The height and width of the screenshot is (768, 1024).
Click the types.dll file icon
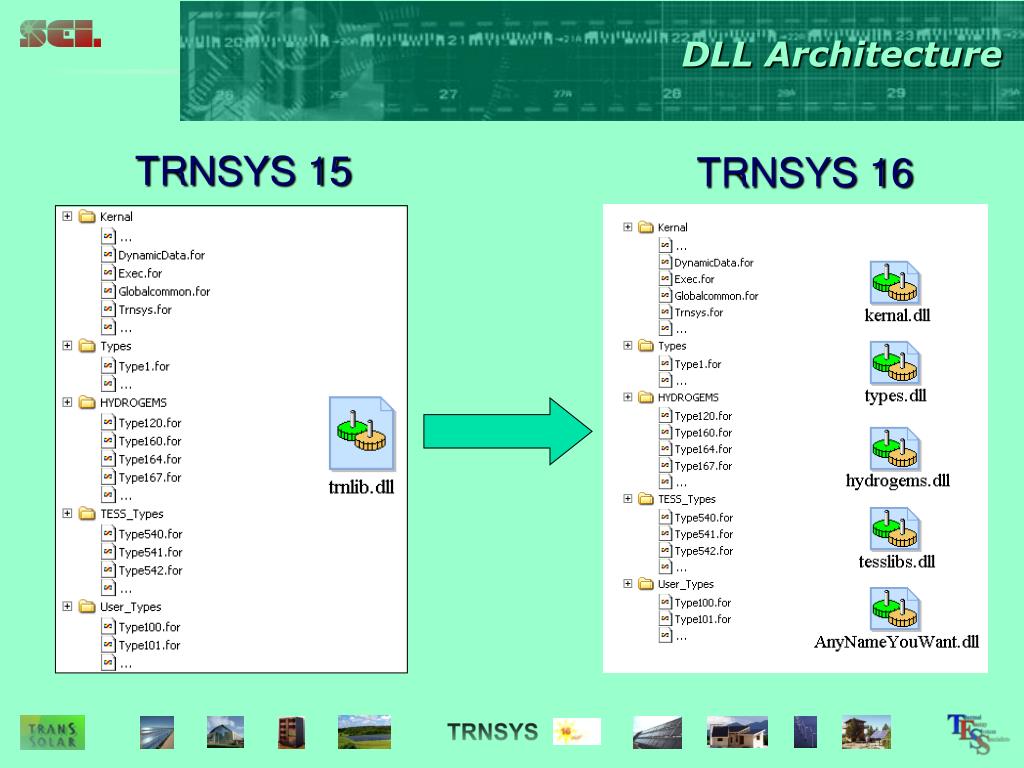[x=895, y=363]
